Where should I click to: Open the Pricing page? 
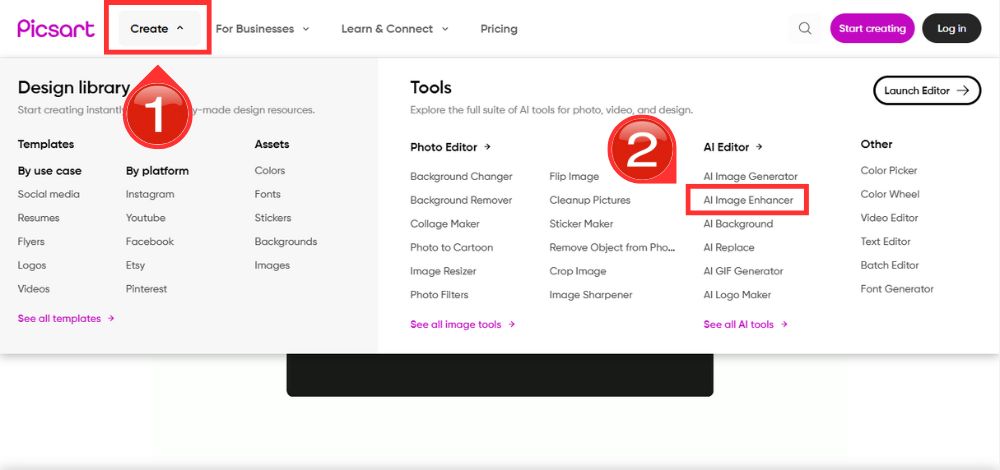(499, 29)
